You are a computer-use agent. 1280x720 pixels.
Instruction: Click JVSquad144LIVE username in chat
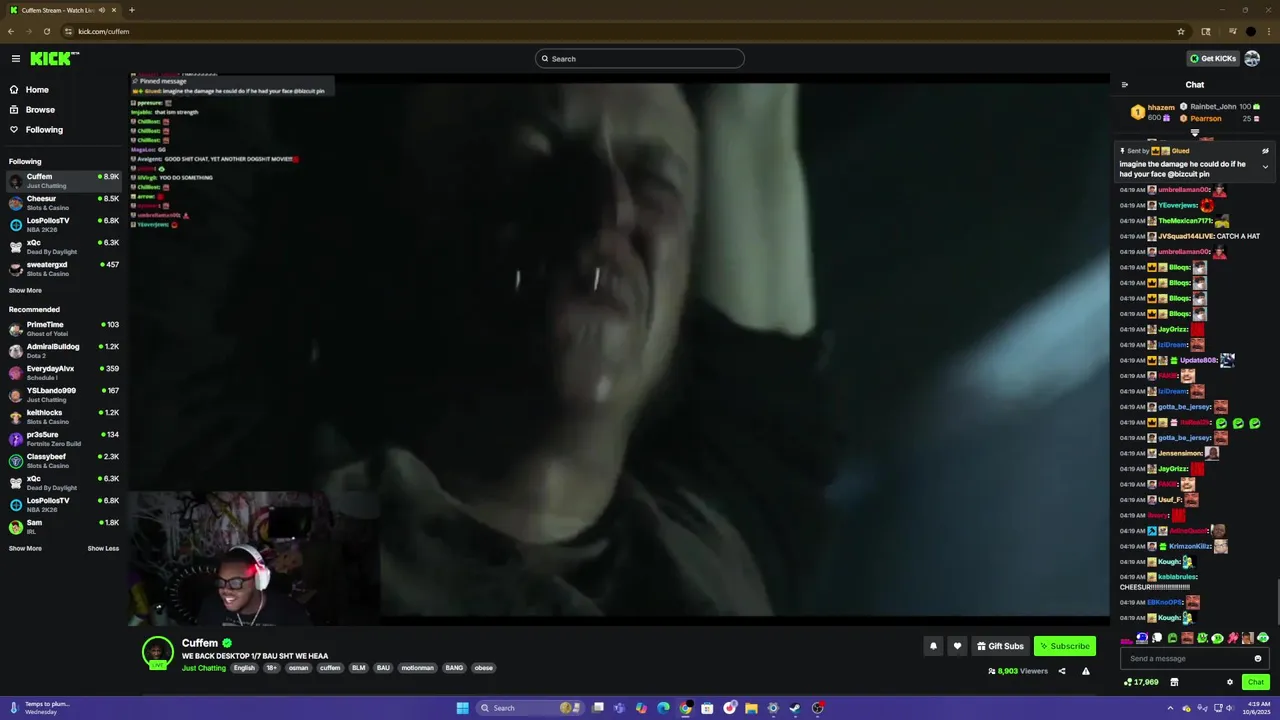1186,236
